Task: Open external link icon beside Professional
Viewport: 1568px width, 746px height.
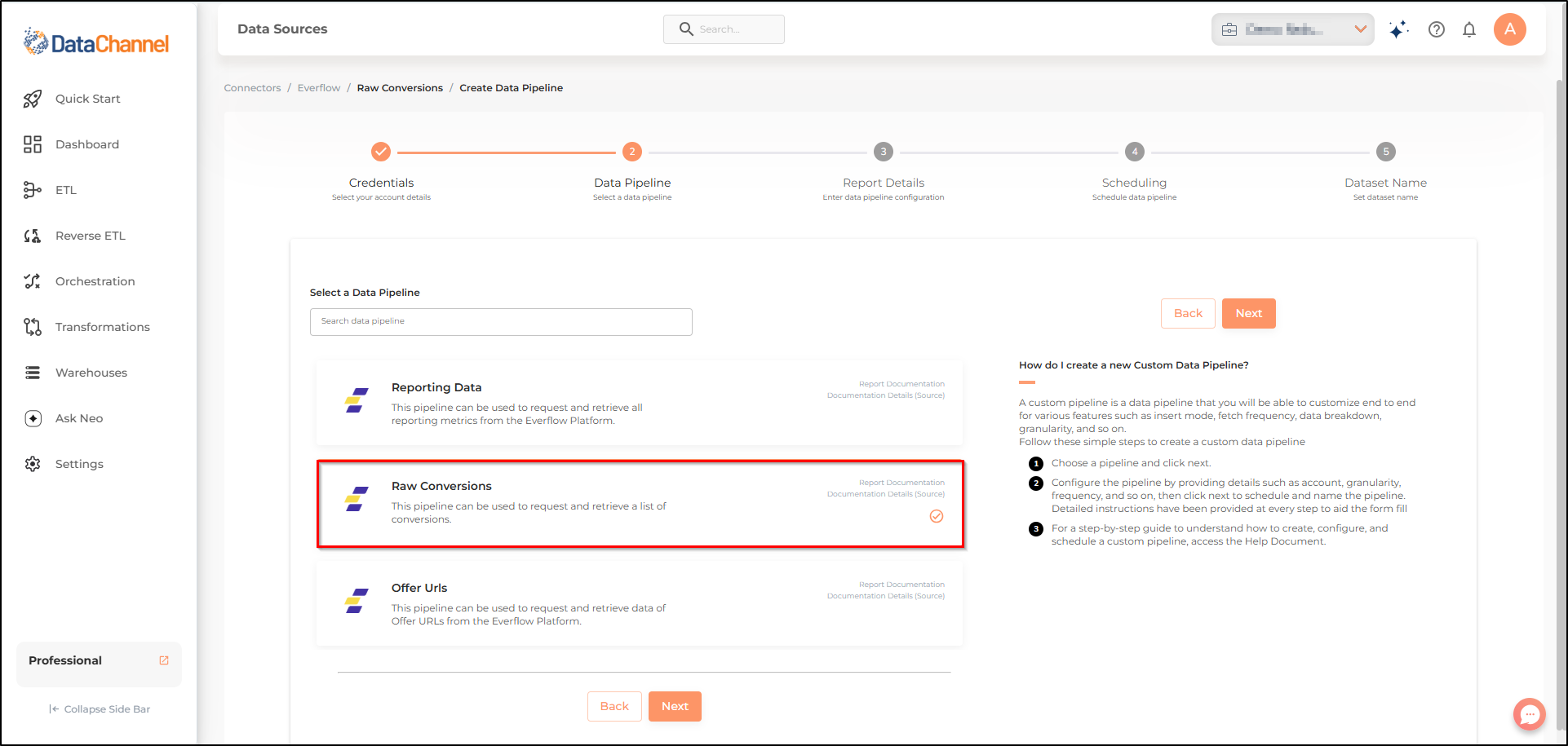Action: [x=164, y=660]
